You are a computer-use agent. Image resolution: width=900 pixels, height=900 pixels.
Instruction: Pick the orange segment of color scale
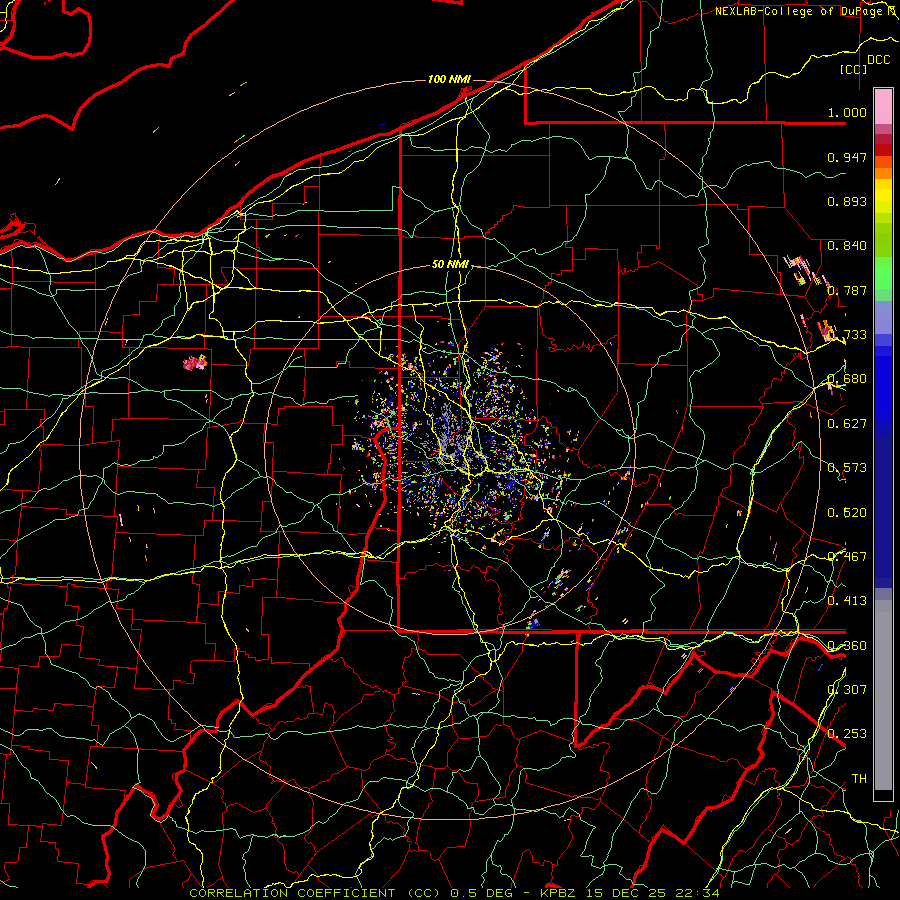point(883,173)
